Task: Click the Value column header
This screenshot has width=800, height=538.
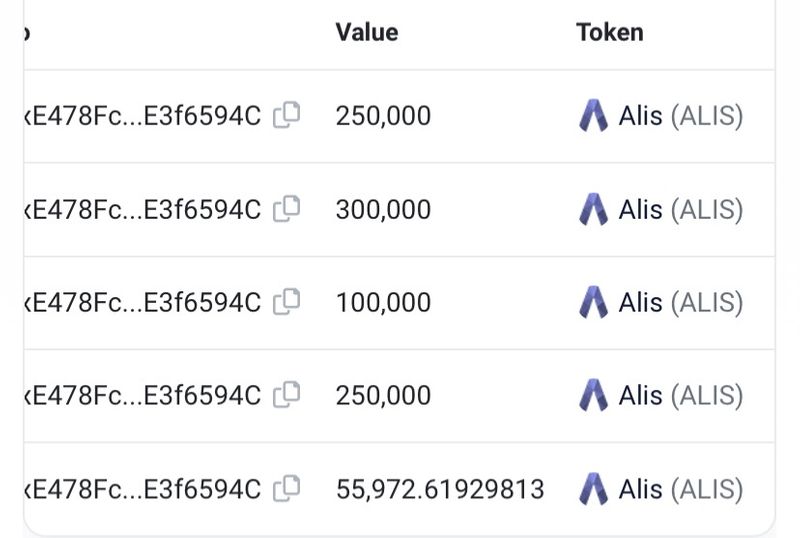Action: point(367,32)
